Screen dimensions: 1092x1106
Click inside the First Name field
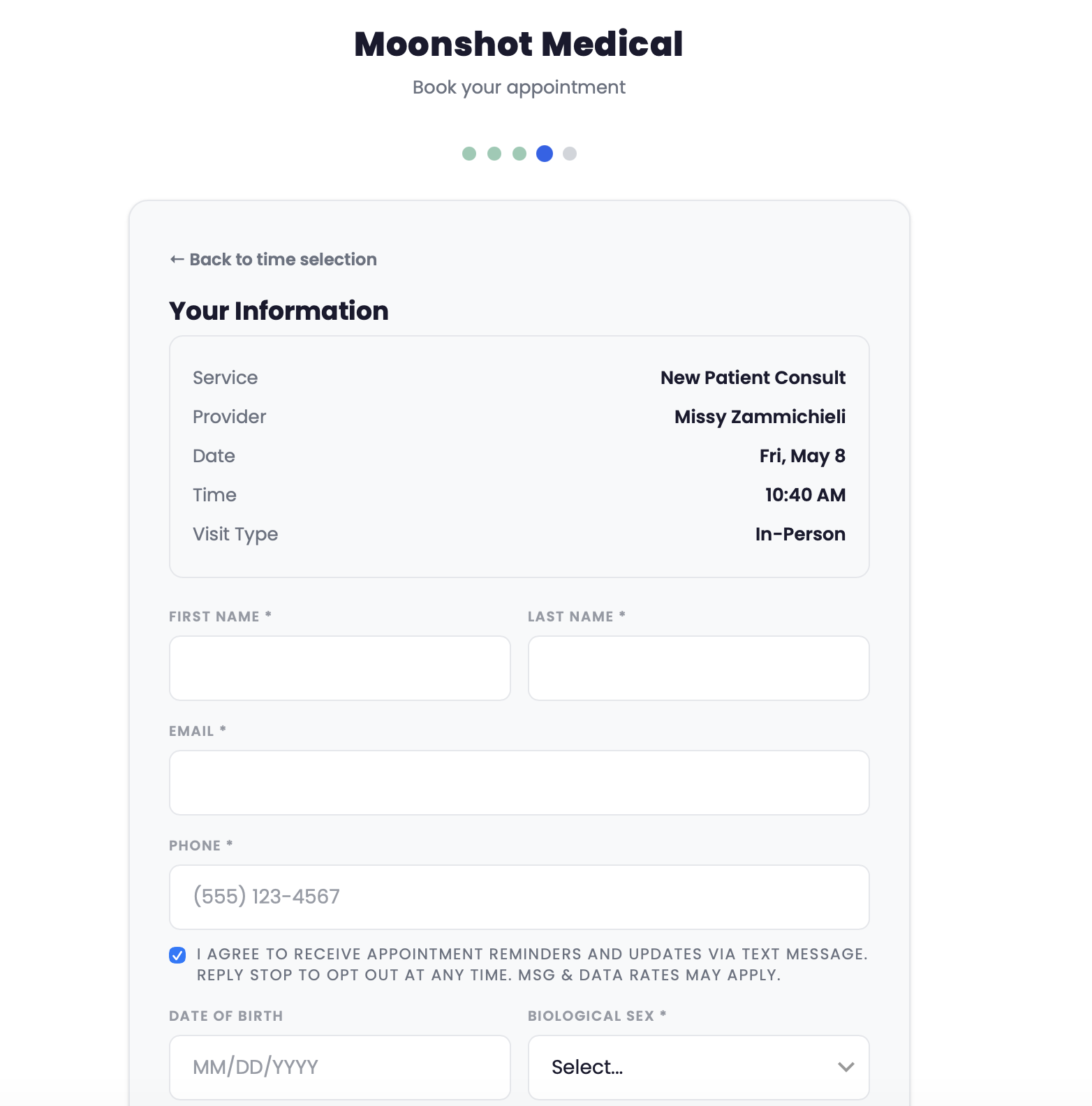click(x=339, y=668)
